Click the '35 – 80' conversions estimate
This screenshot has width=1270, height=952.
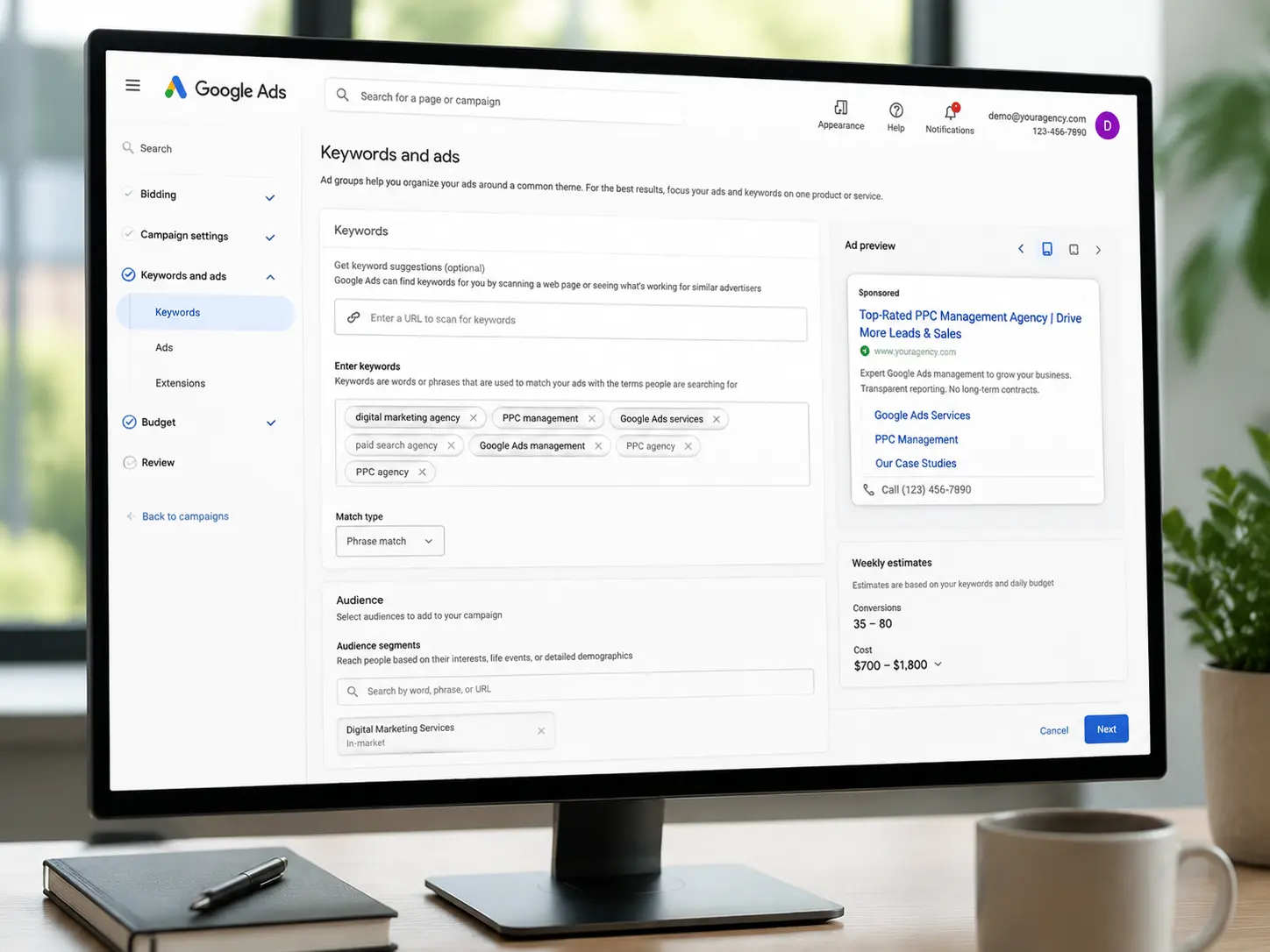click(x=873, y=624)
